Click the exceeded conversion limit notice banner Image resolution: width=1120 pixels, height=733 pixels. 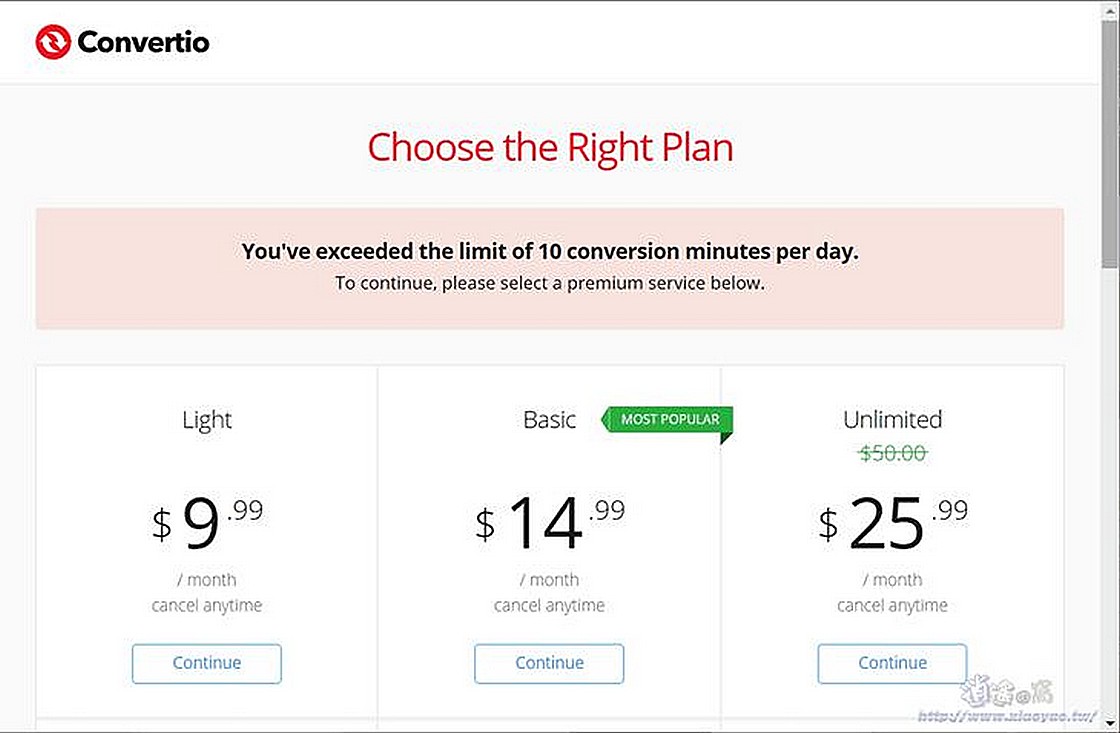click(x=549, y=269)
